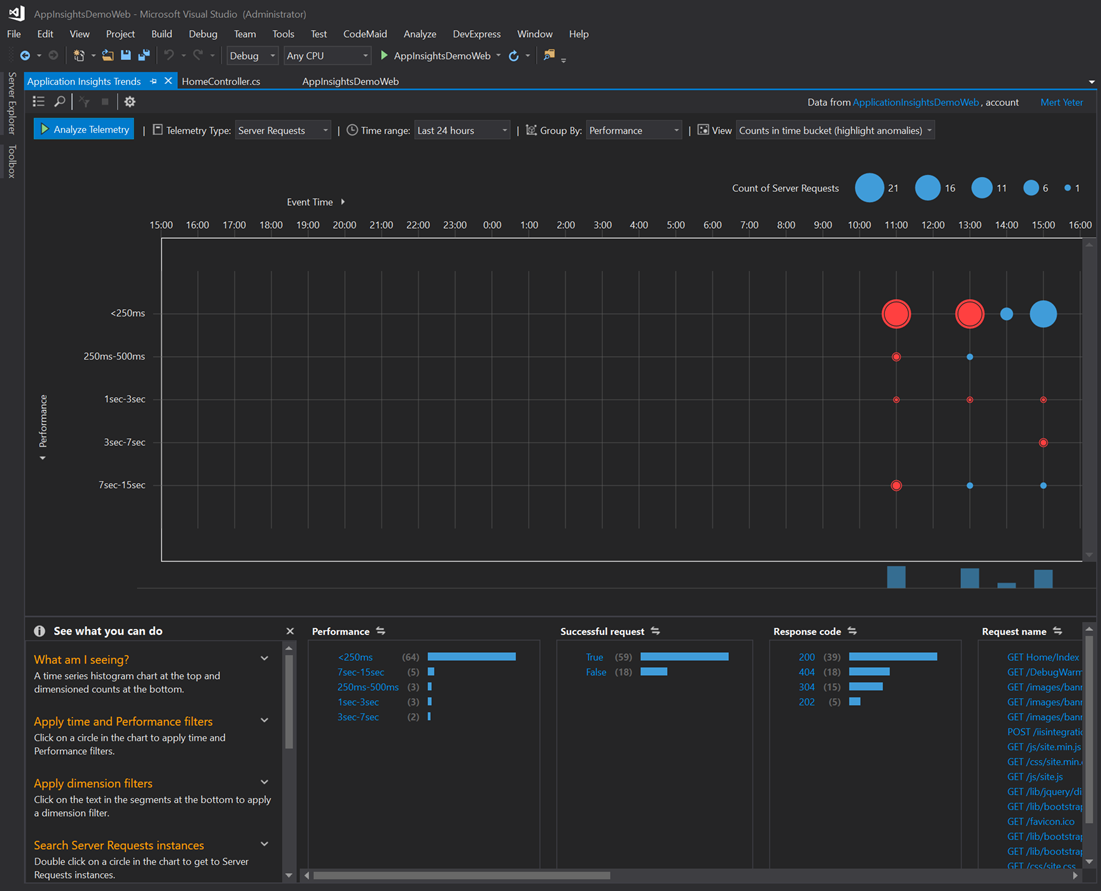This screenshot has height=891, width=1101.
Task: Click the blue Refresh browser icon
Action: coord(514,55)
